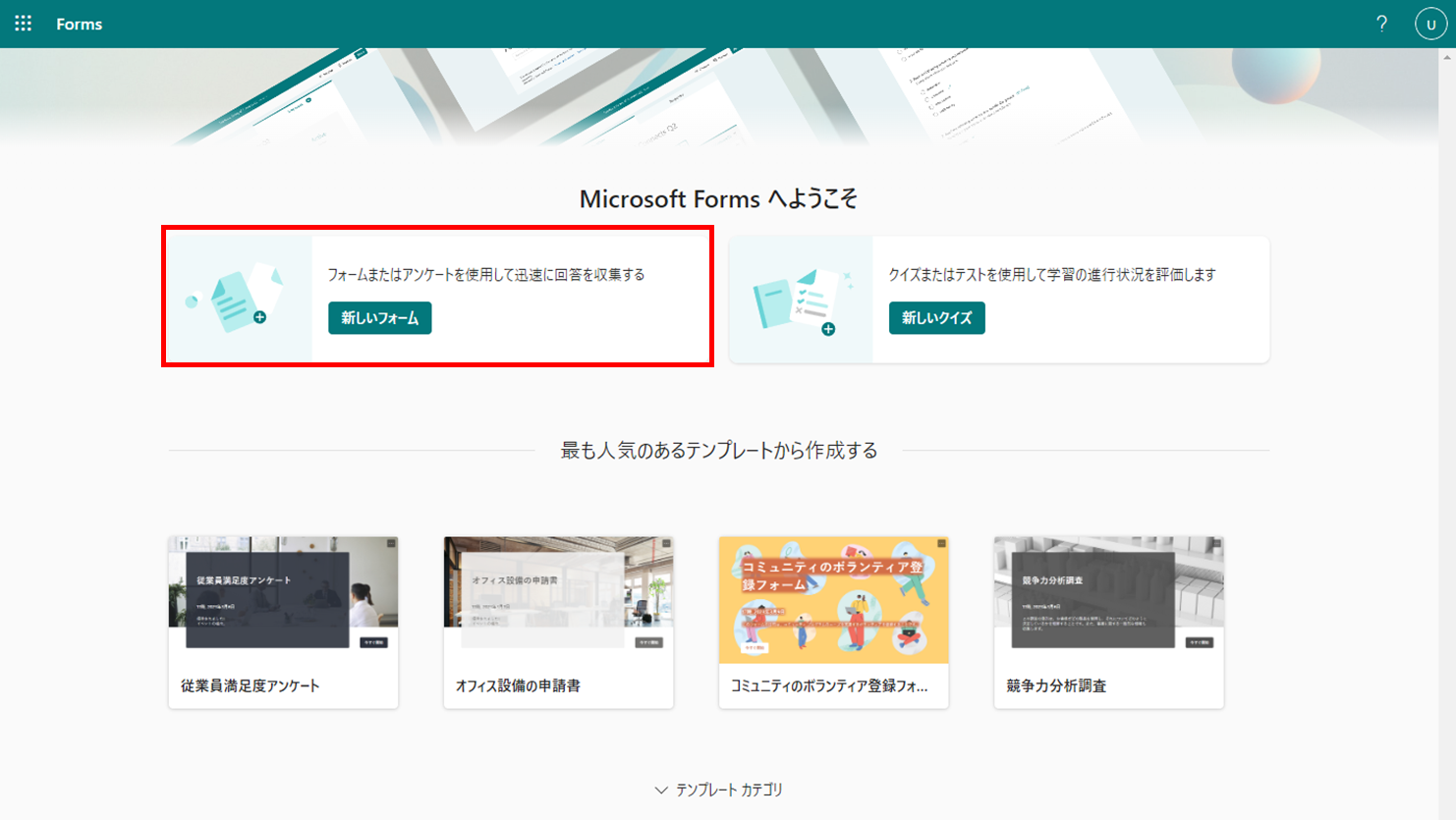Click the new form document illustration icon
The image size is (1456, 820).
coord(236,299)
